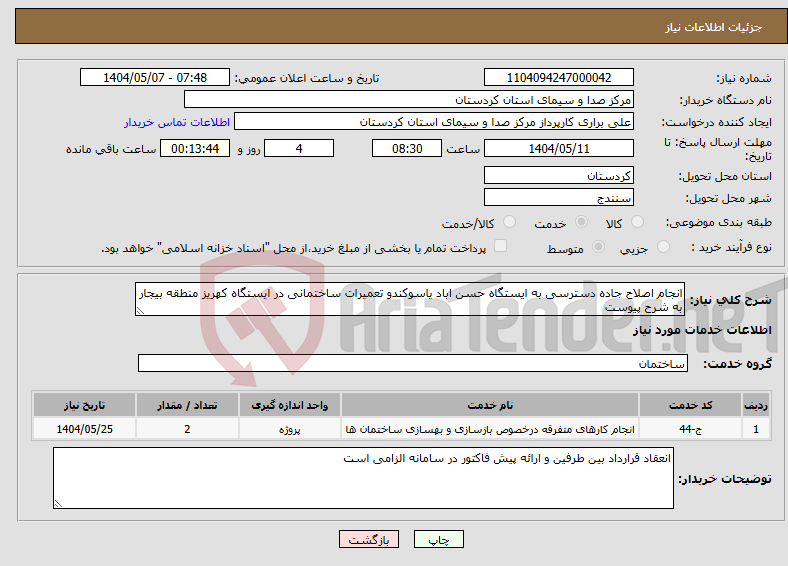
Task: Click the نام خدمت column header
Action: (x=490, y=405)
